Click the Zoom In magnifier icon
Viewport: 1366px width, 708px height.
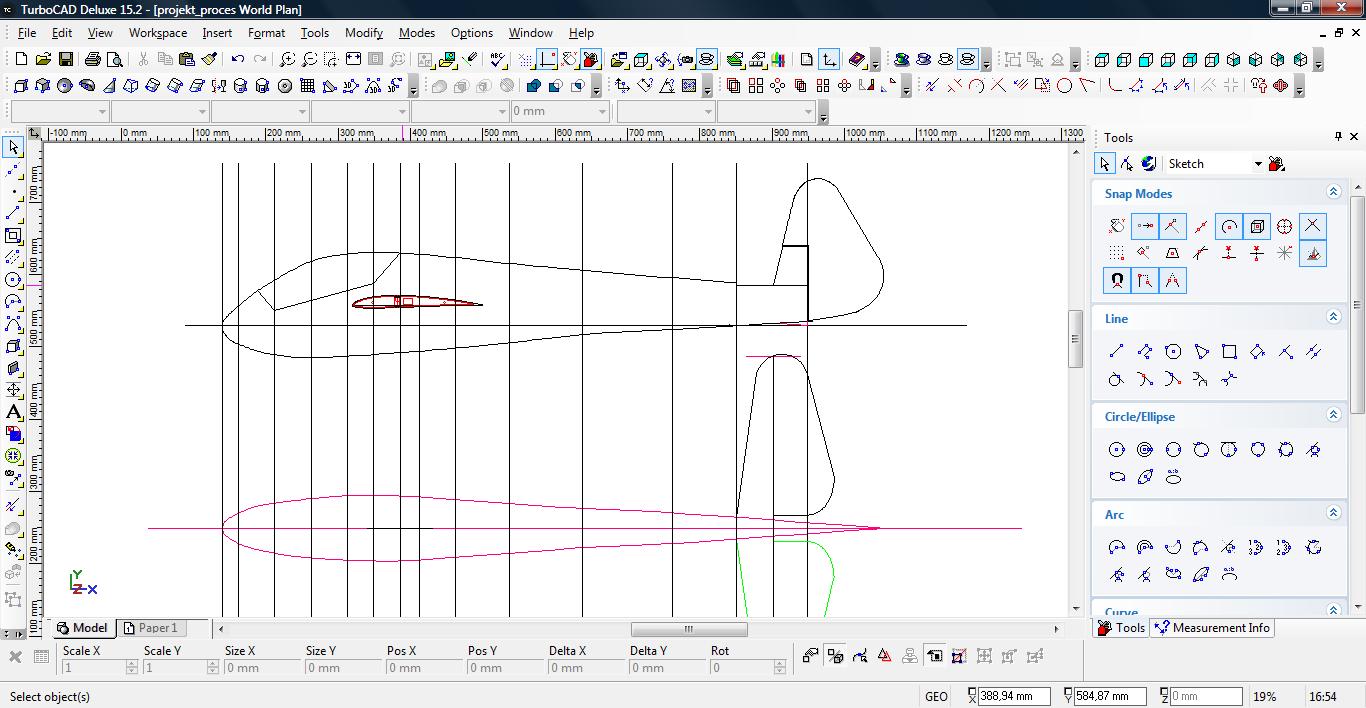(287, 60)
